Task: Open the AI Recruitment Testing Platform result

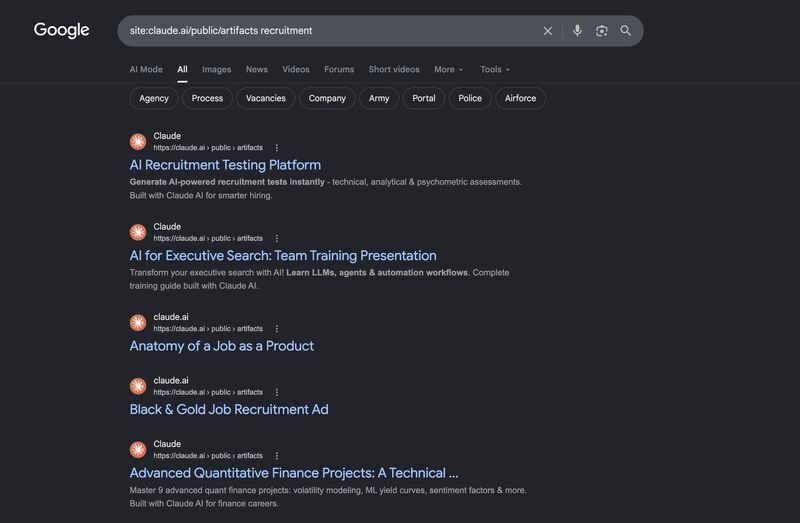Action: 225,165
